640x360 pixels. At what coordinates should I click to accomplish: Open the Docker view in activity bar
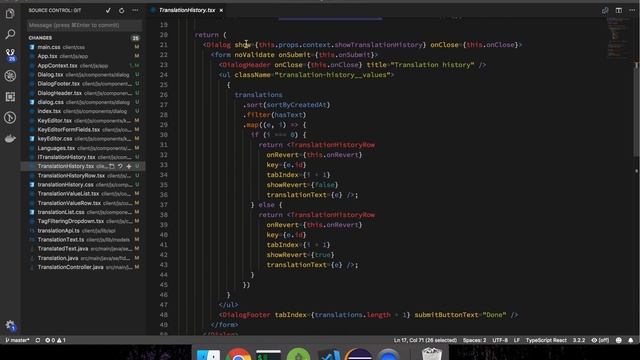click(x=10, y=139)
